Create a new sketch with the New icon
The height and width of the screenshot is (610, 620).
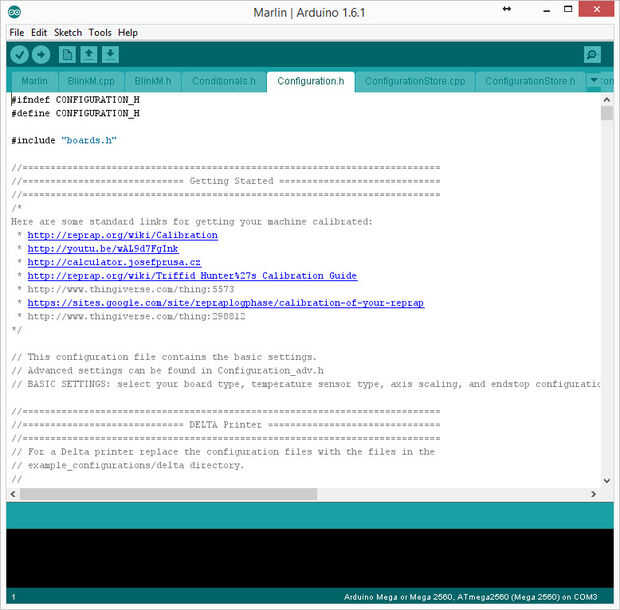coord(67,55)
